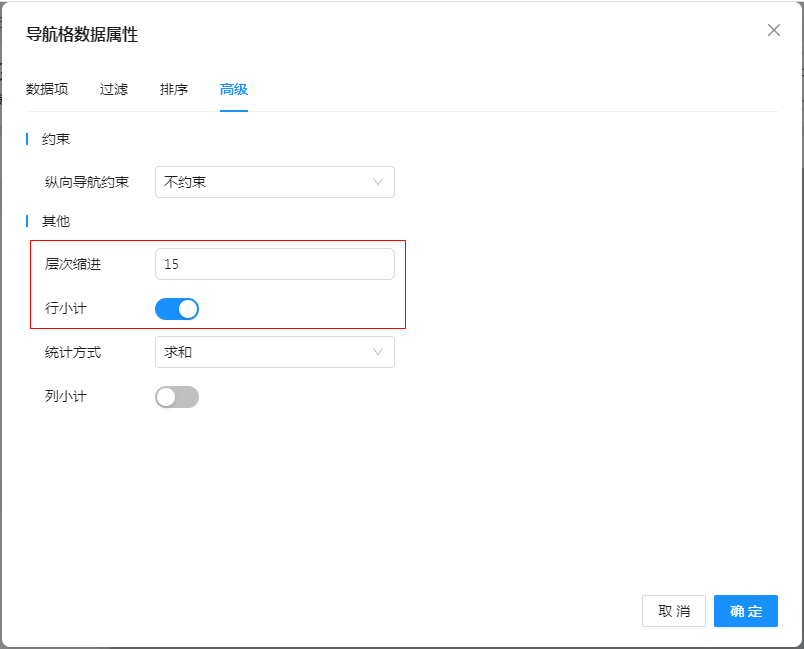The width and height of the screenshot is (804, 649).
Task: Confirm with the 确定 button
Action: (x=745, y=611)
